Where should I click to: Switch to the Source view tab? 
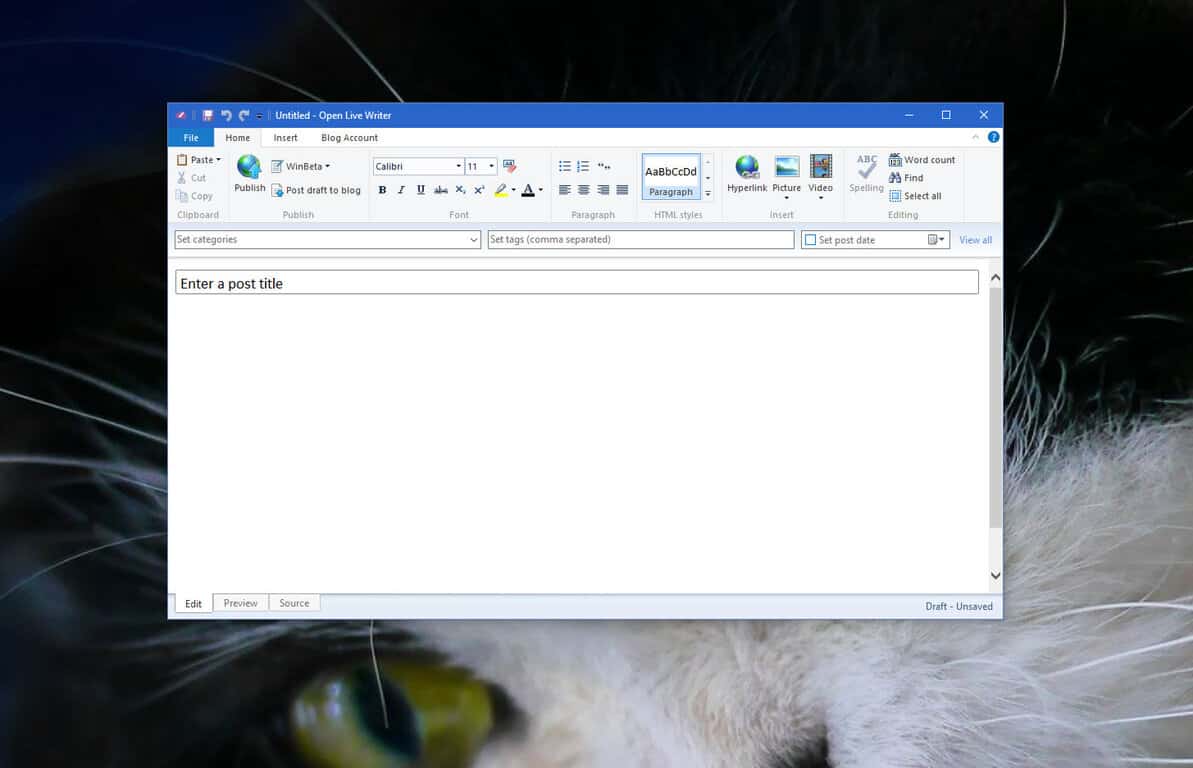coord(294,603)
